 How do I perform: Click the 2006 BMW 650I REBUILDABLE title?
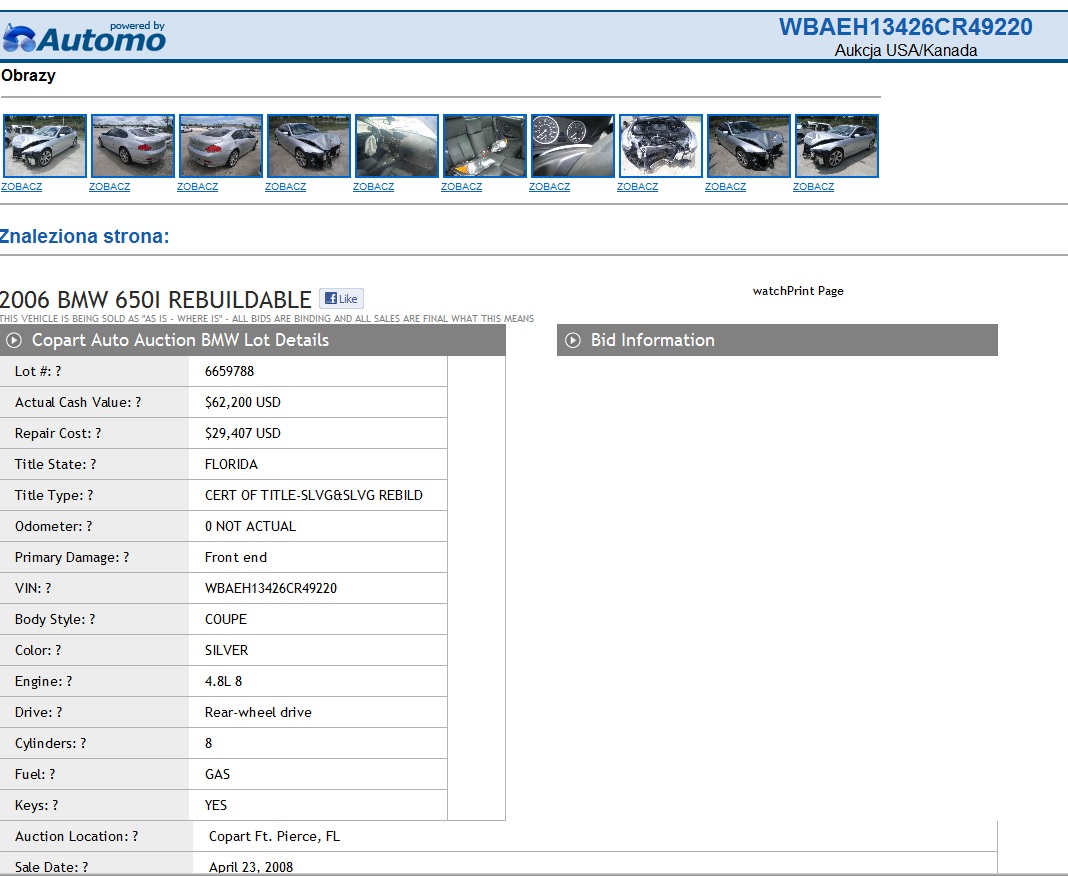(x=155, y=300)
